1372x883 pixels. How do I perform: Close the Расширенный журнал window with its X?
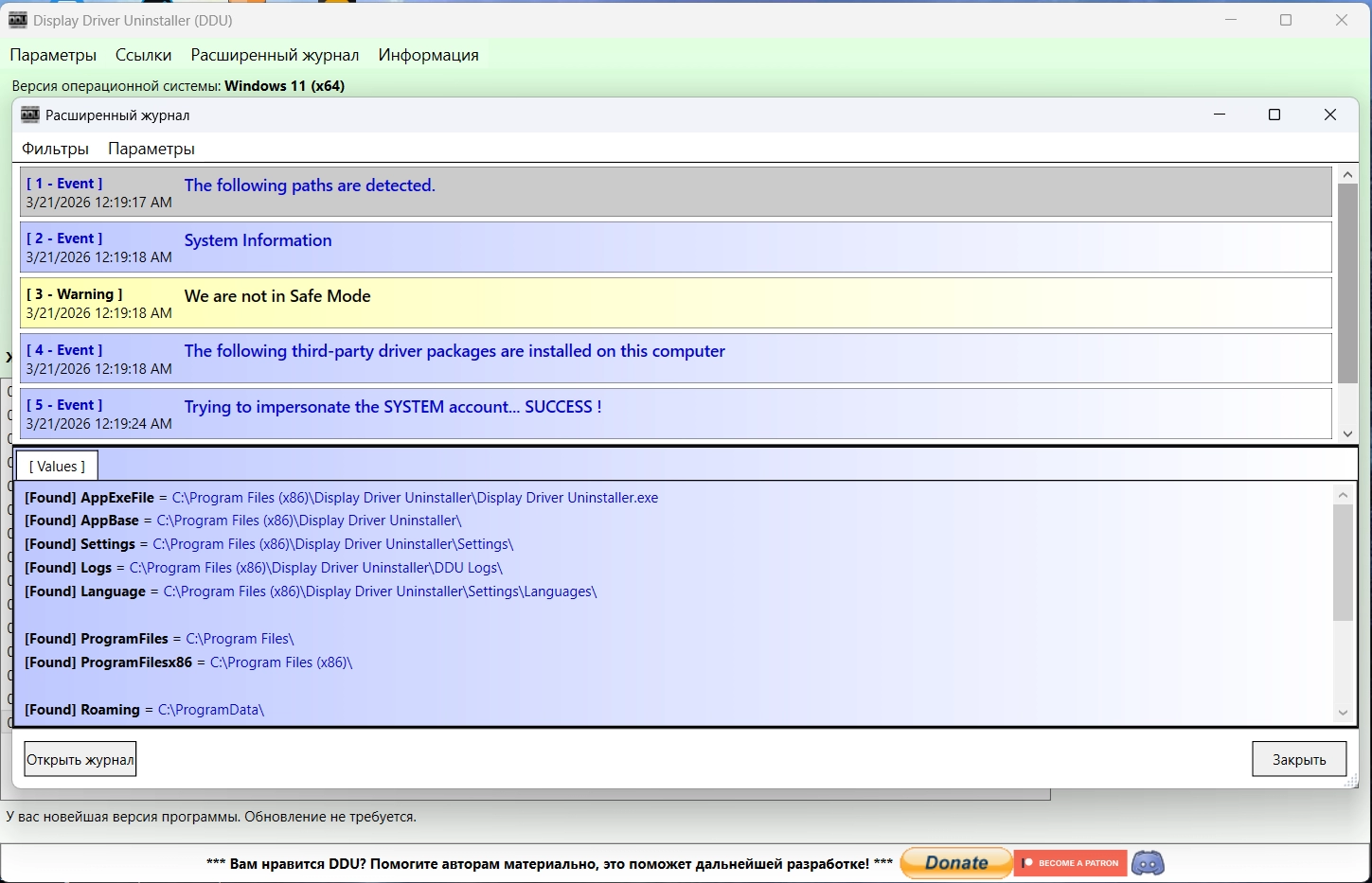pyautogui.click(x=1330, y=115)
